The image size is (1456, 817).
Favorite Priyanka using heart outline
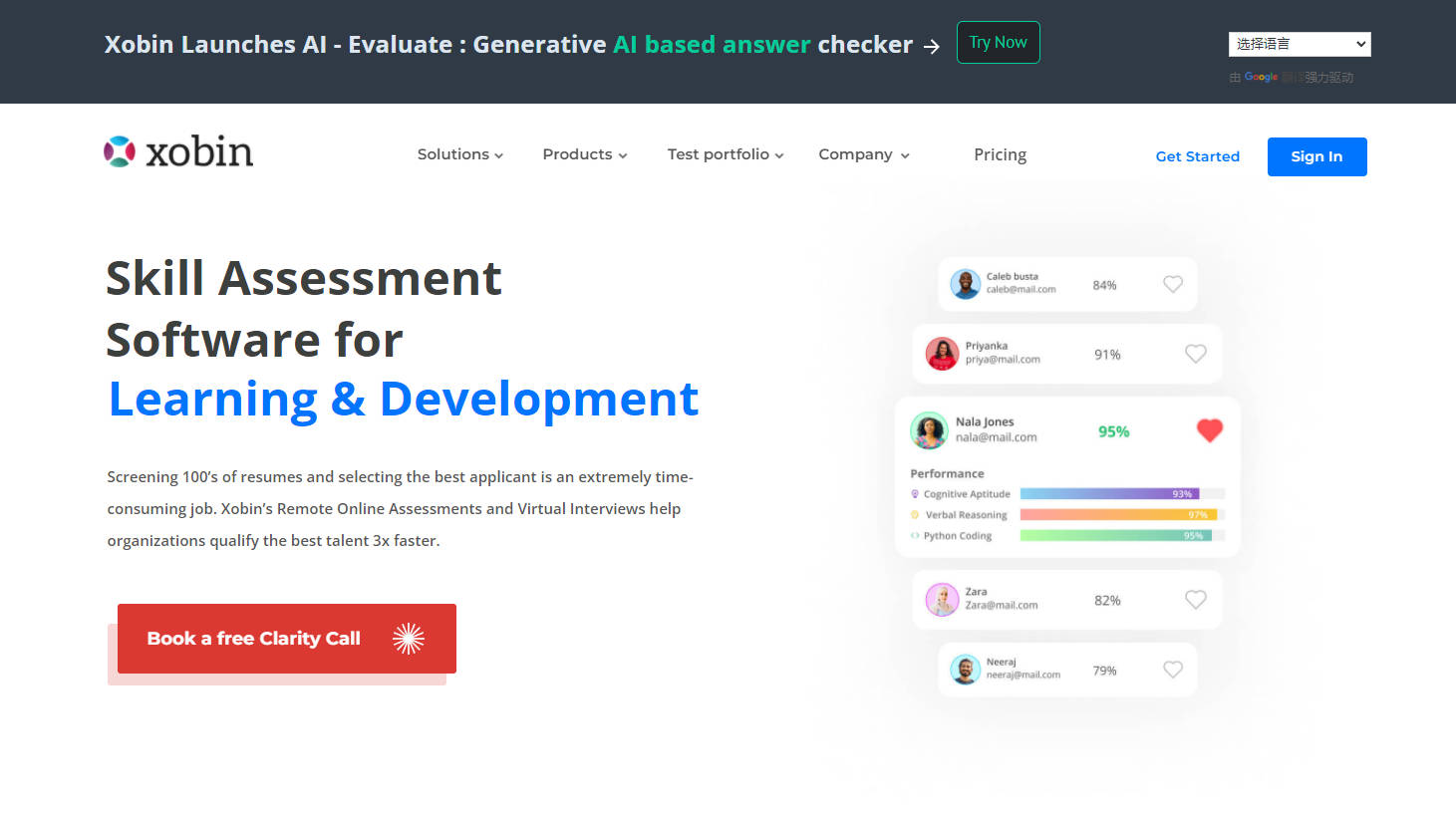pos(1196,354)
